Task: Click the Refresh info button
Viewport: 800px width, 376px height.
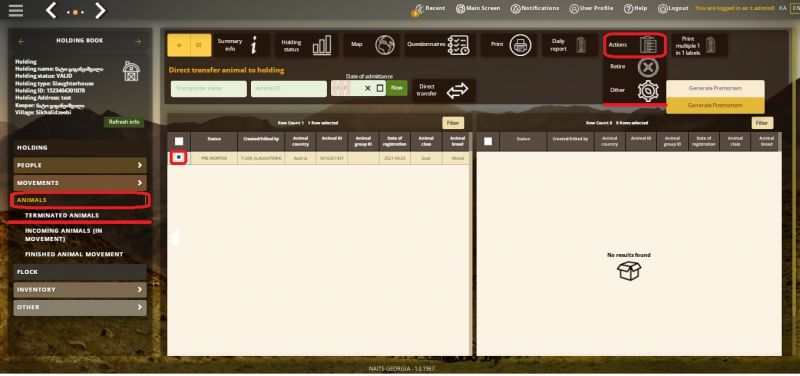Action: click(124, 122)
